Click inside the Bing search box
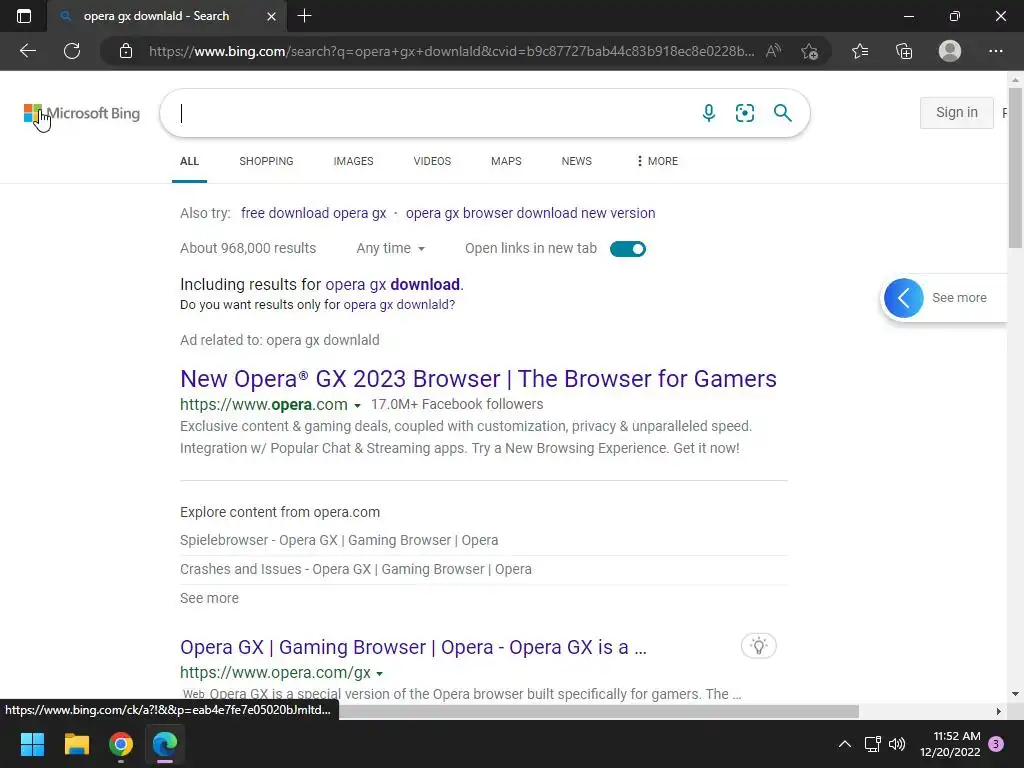The width and height of the screenshot is (1024, 768). coord(431,113)
